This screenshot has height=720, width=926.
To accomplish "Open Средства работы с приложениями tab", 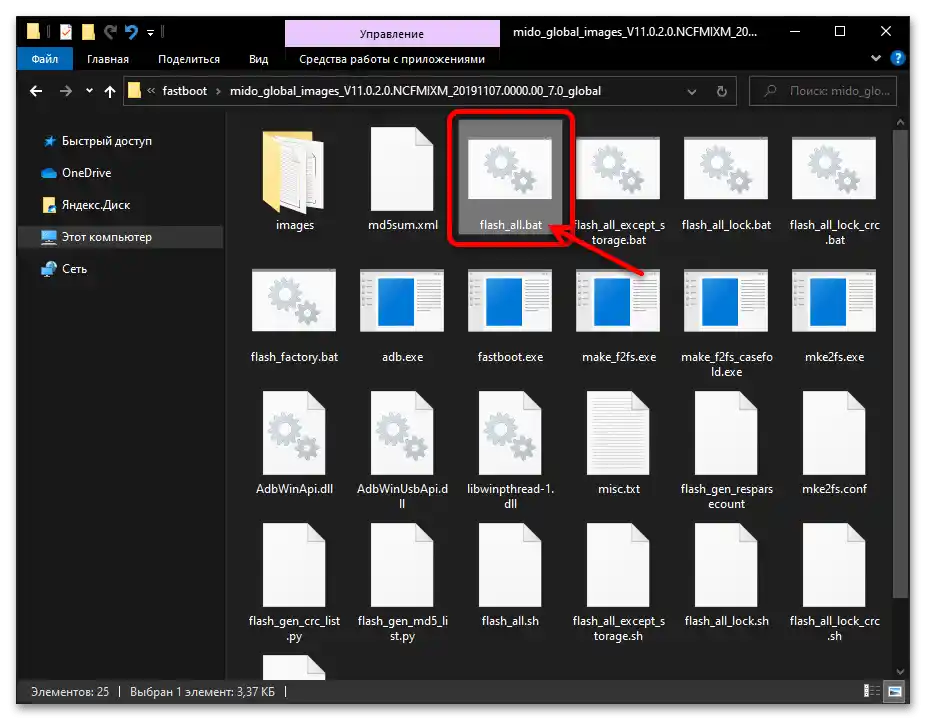I will 392,59.
